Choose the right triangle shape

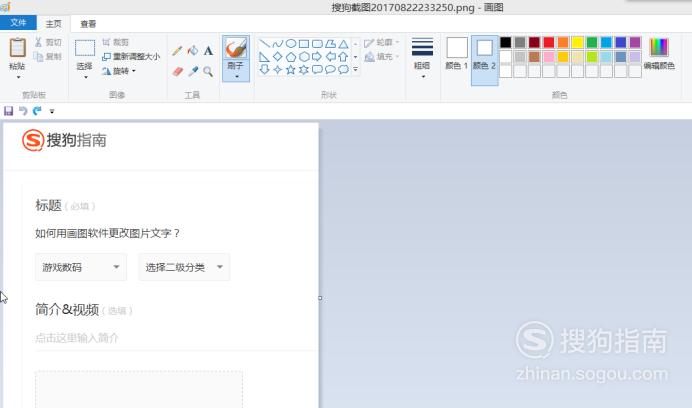(x=264, y=57)
